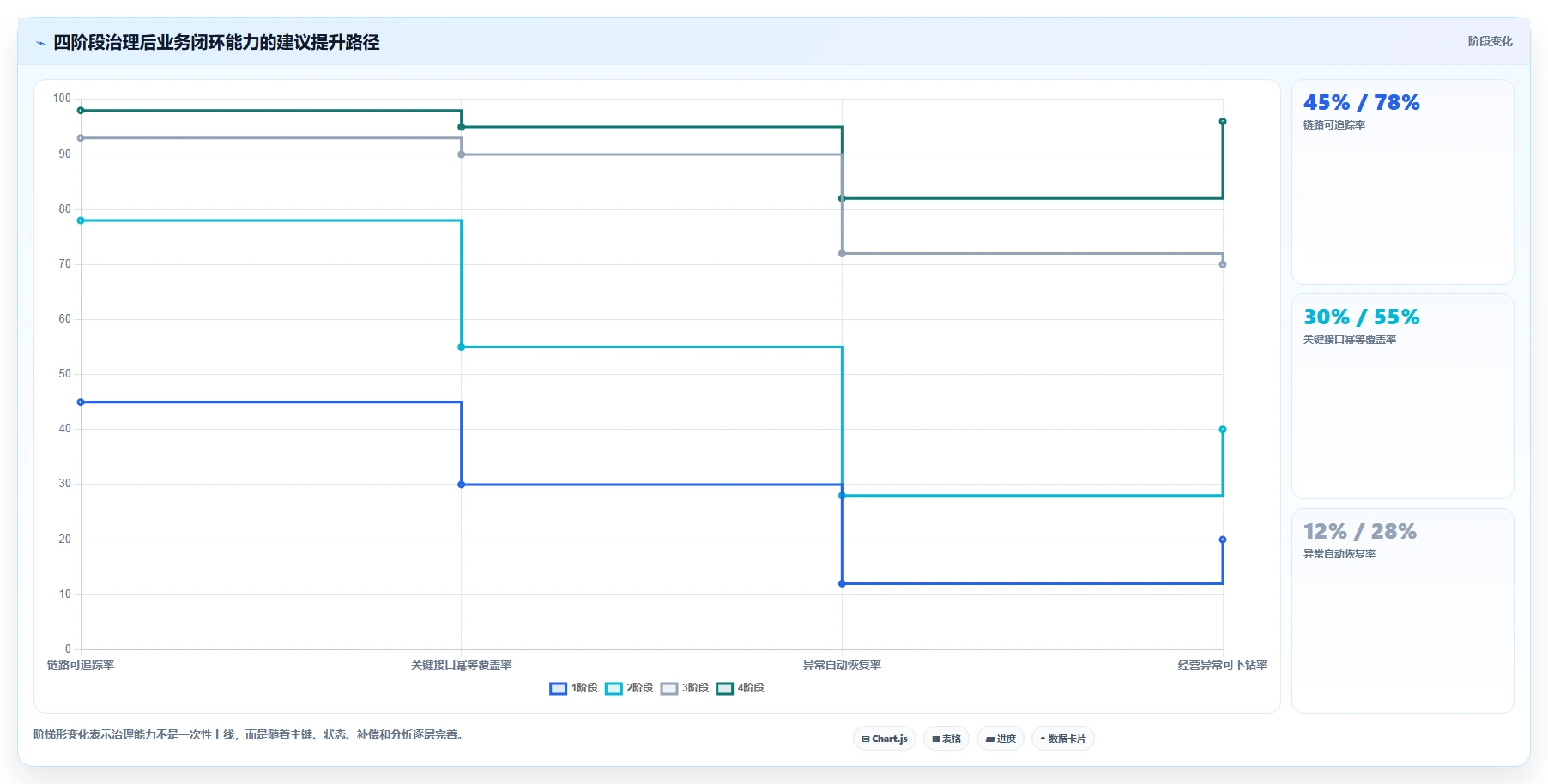This screenshot has height=784, width=1548.
Task: Click the y-axis tick label 70
Action: coord(65,264)
